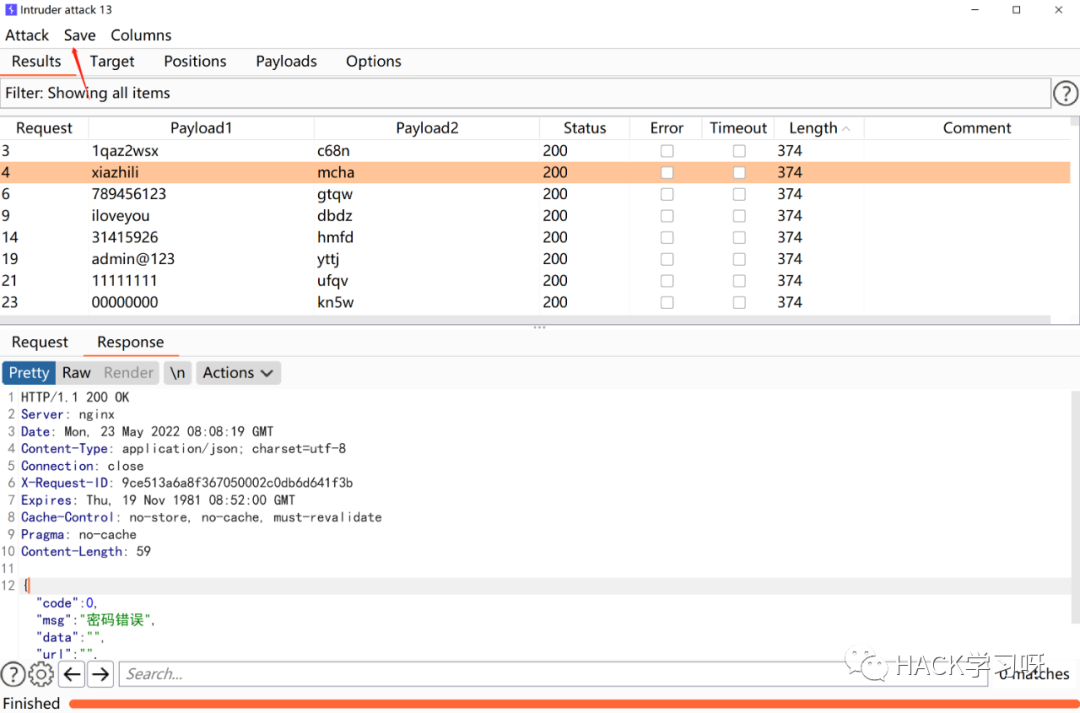
Task: Toggle the \n non-printable characters button
Action: coord(178,373)
